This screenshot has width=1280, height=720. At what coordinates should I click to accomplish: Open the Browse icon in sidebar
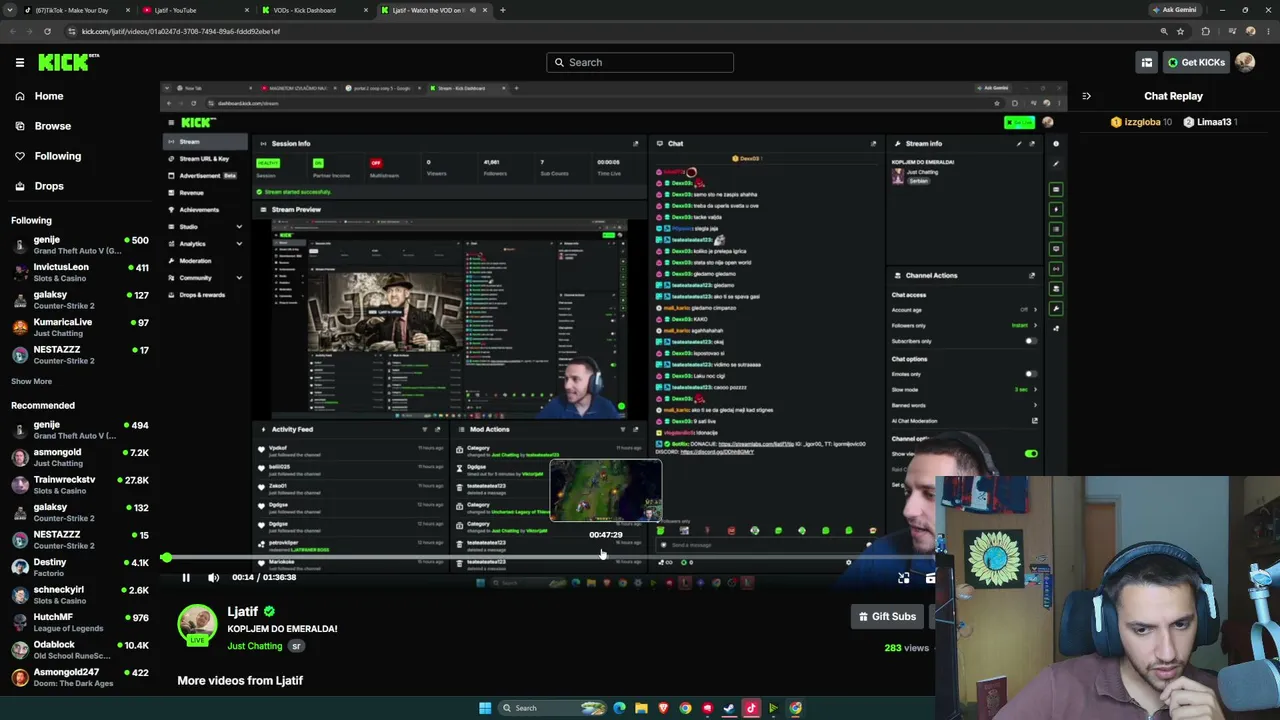(x=20, y=126)
